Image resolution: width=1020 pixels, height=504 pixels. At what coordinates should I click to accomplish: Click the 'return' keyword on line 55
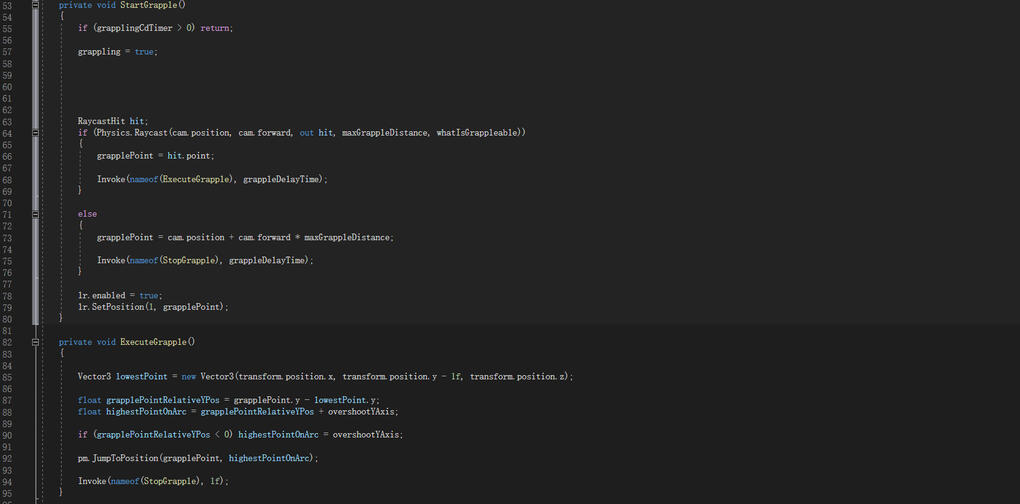click(216, 28)
